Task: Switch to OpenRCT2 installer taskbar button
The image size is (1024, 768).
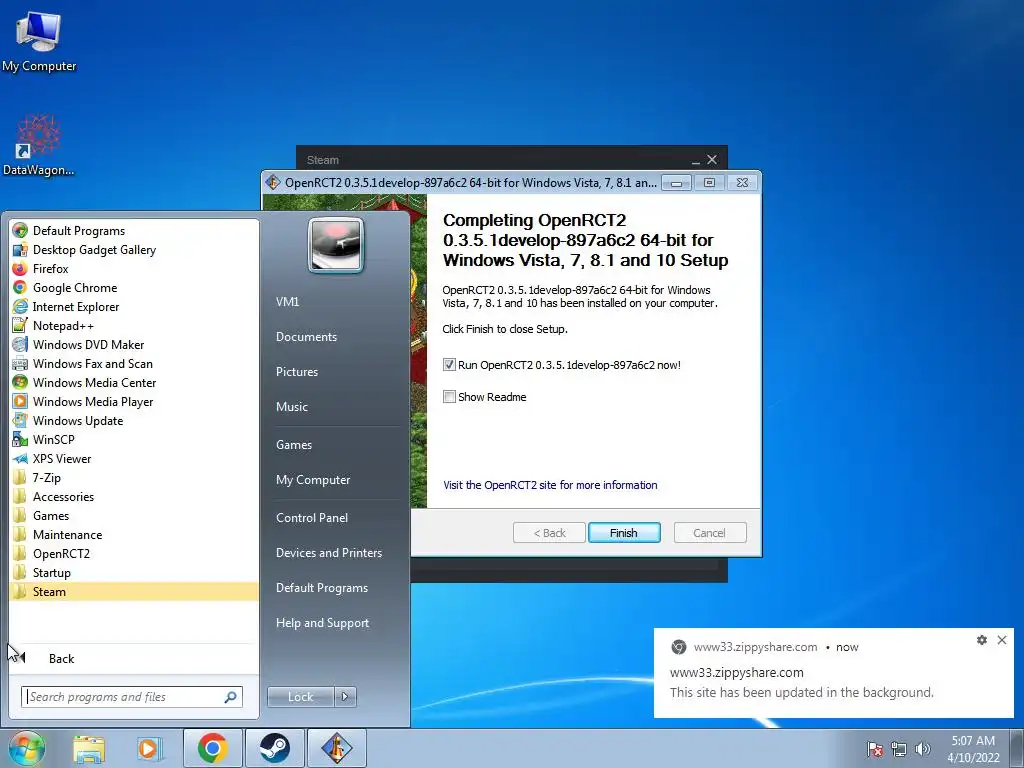Action: (336, 748)
